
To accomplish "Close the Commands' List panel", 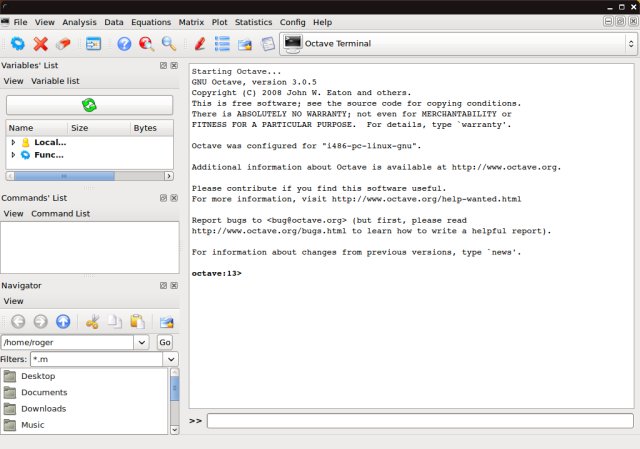I will (174, 198).
